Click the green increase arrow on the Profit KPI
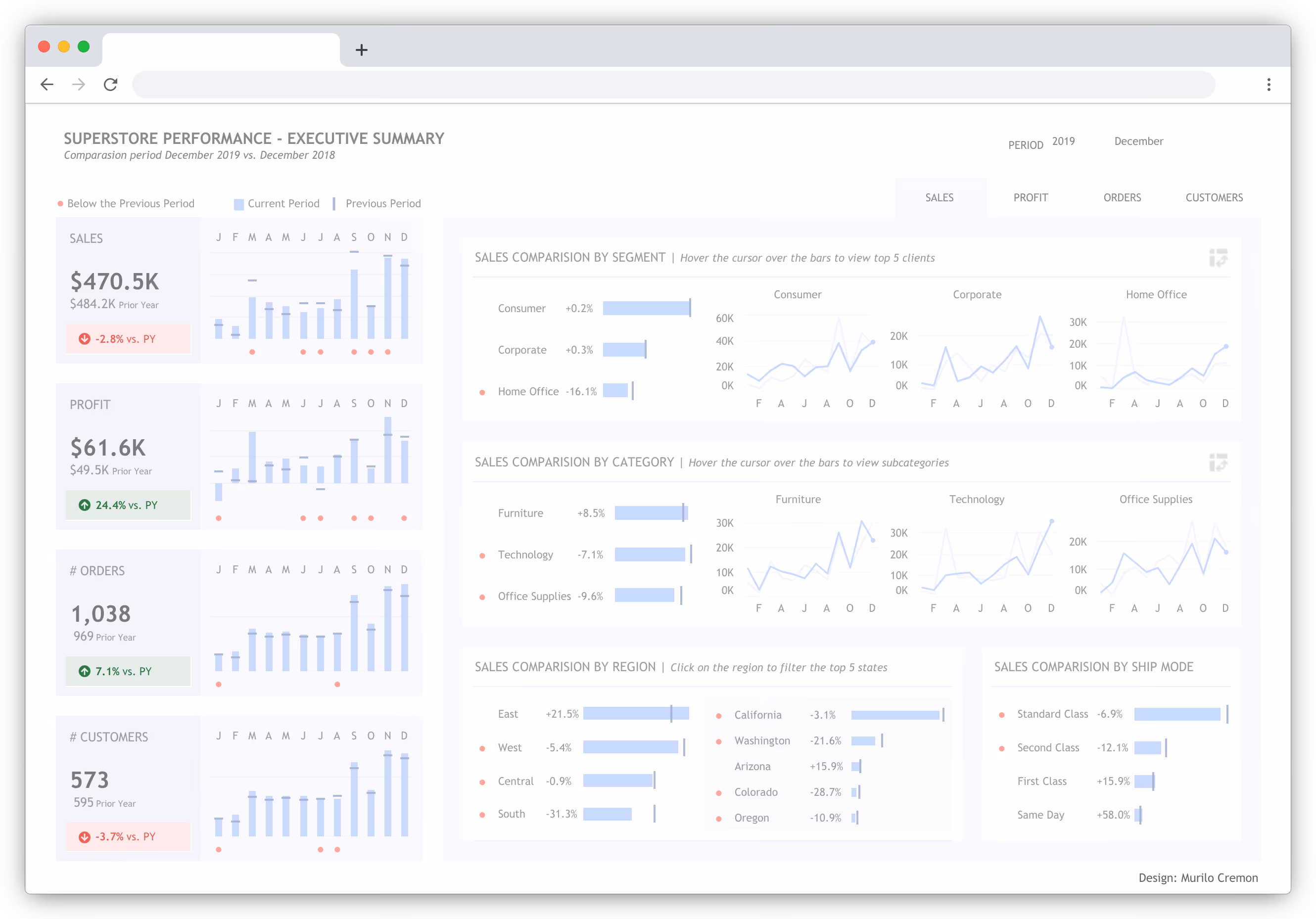 [84, 505]
